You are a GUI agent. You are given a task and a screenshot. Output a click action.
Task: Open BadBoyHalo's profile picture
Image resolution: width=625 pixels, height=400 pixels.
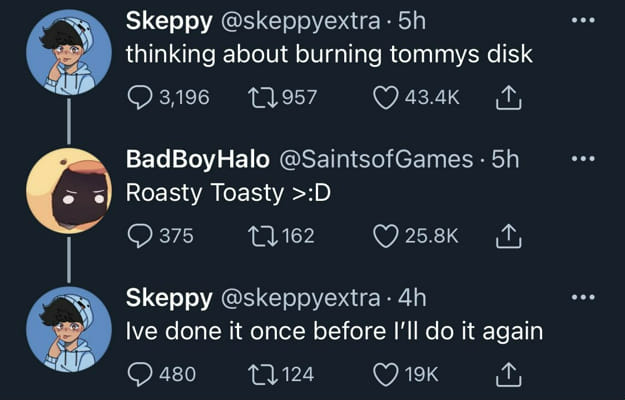[x=68, y=190]
